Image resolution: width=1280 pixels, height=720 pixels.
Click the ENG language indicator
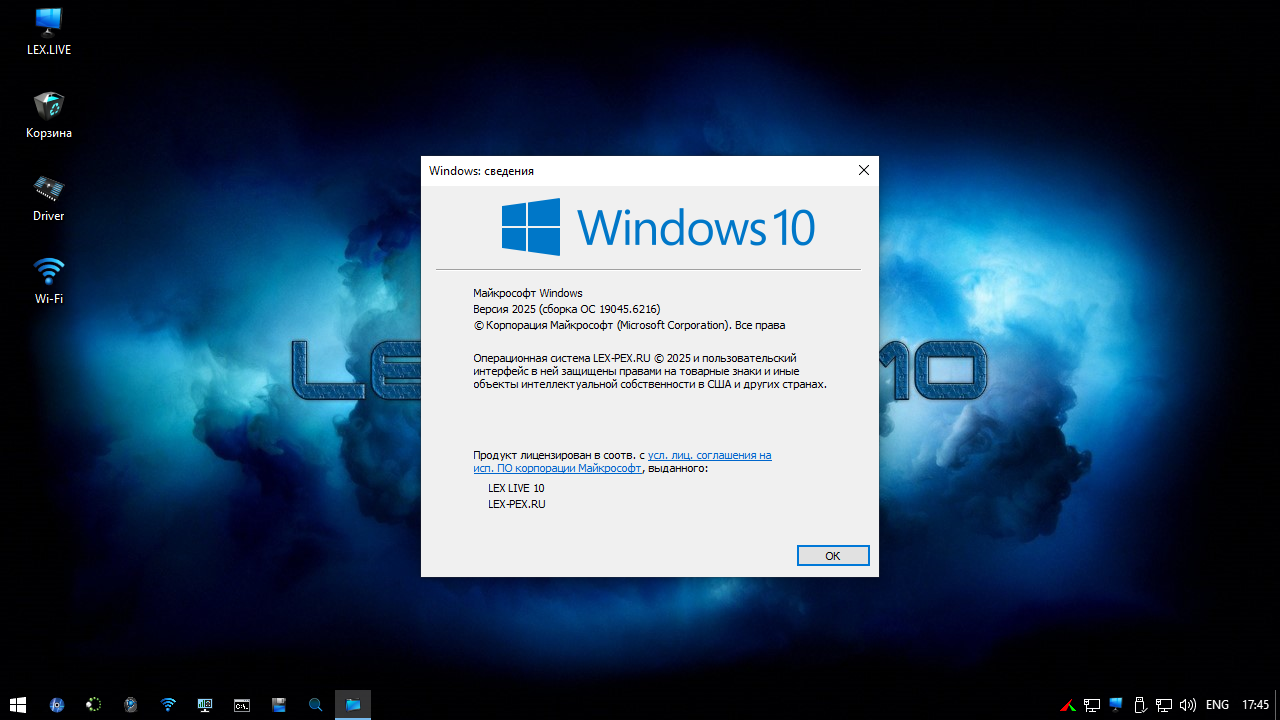tap(1217, 705)
